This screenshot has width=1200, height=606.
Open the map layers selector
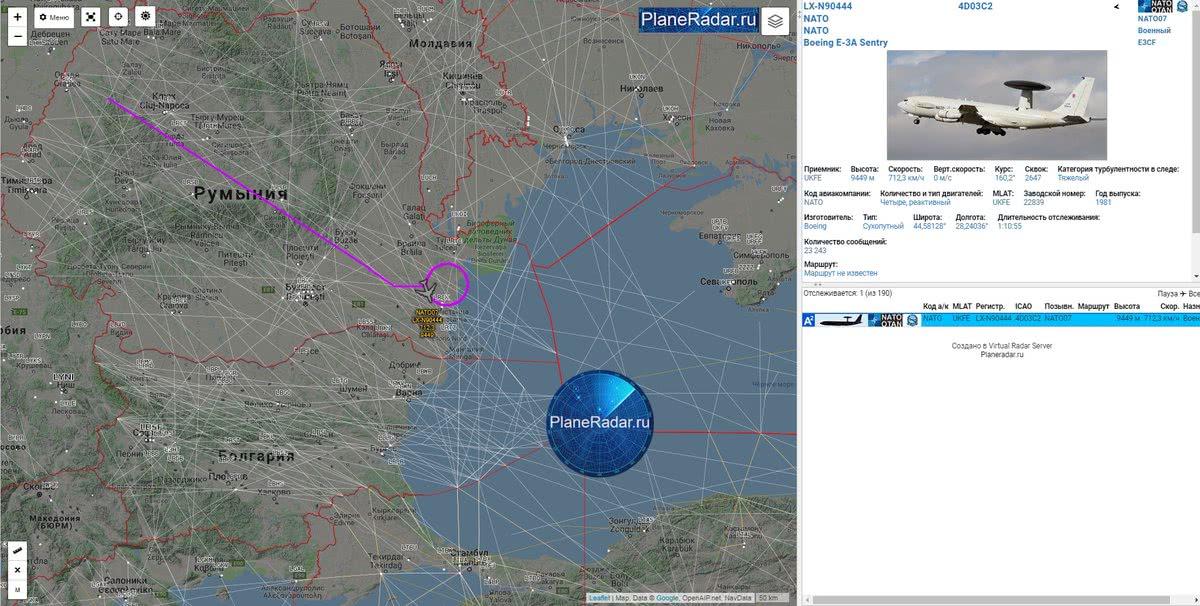(775, 21)
